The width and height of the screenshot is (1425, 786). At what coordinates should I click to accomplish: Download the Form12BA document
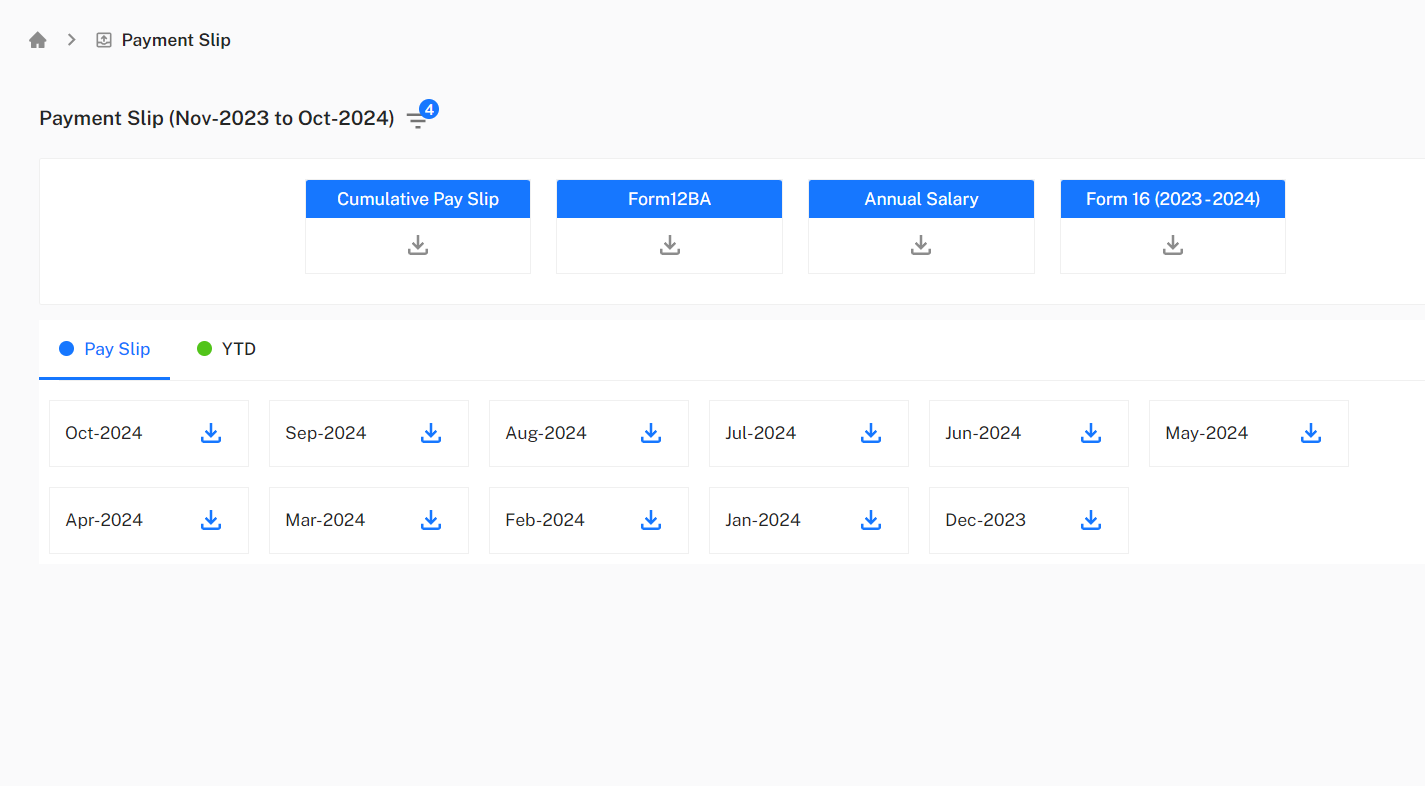click(669, 244)
